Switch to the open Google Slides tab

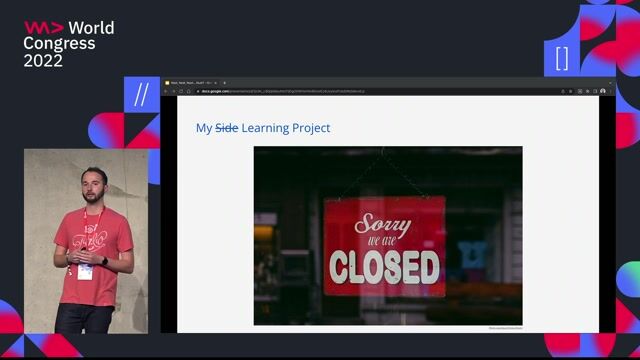point(190,83)
